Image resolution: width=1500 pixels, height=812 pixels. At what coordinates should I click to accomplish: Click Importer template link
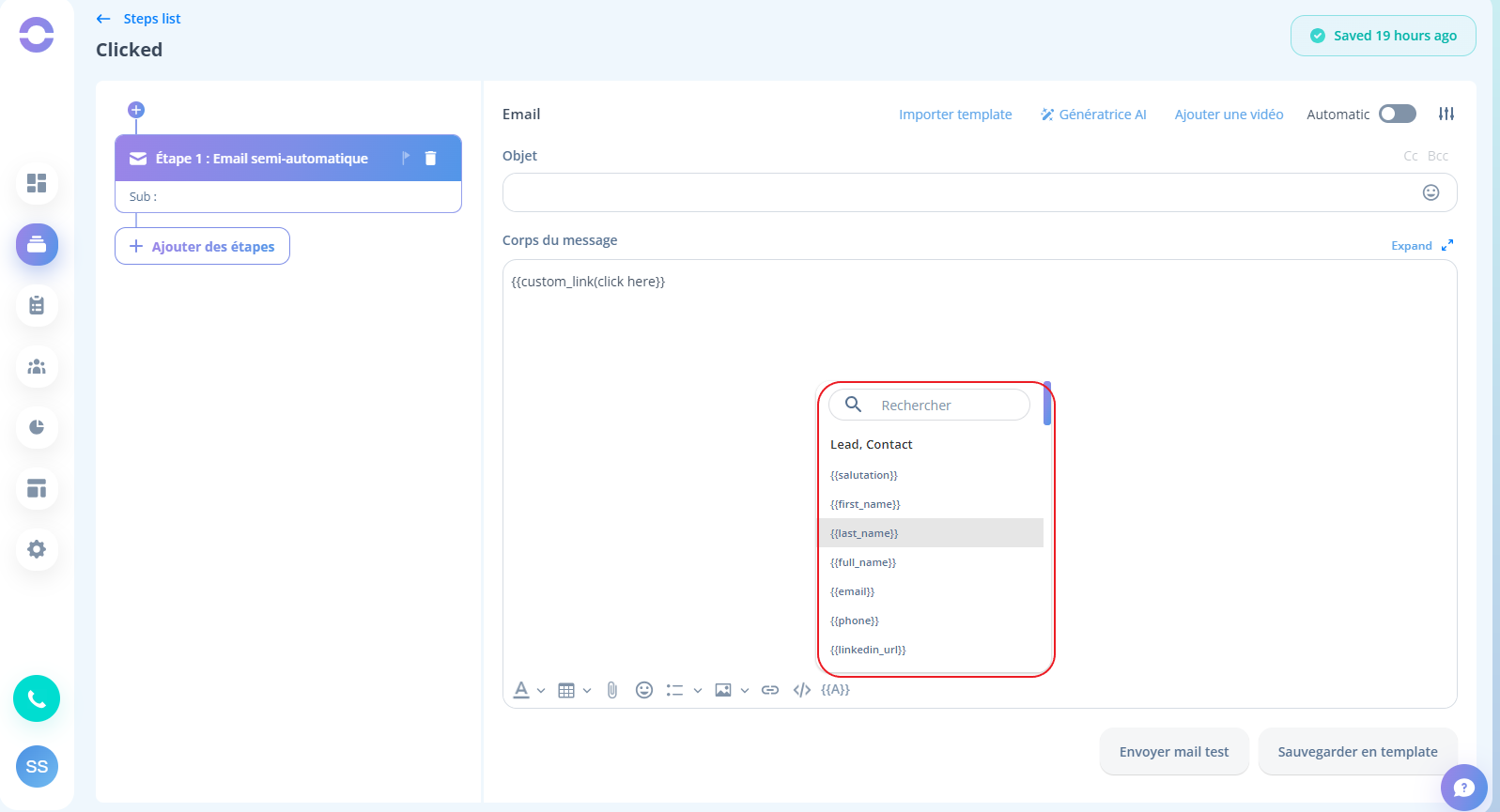[955, 115]
